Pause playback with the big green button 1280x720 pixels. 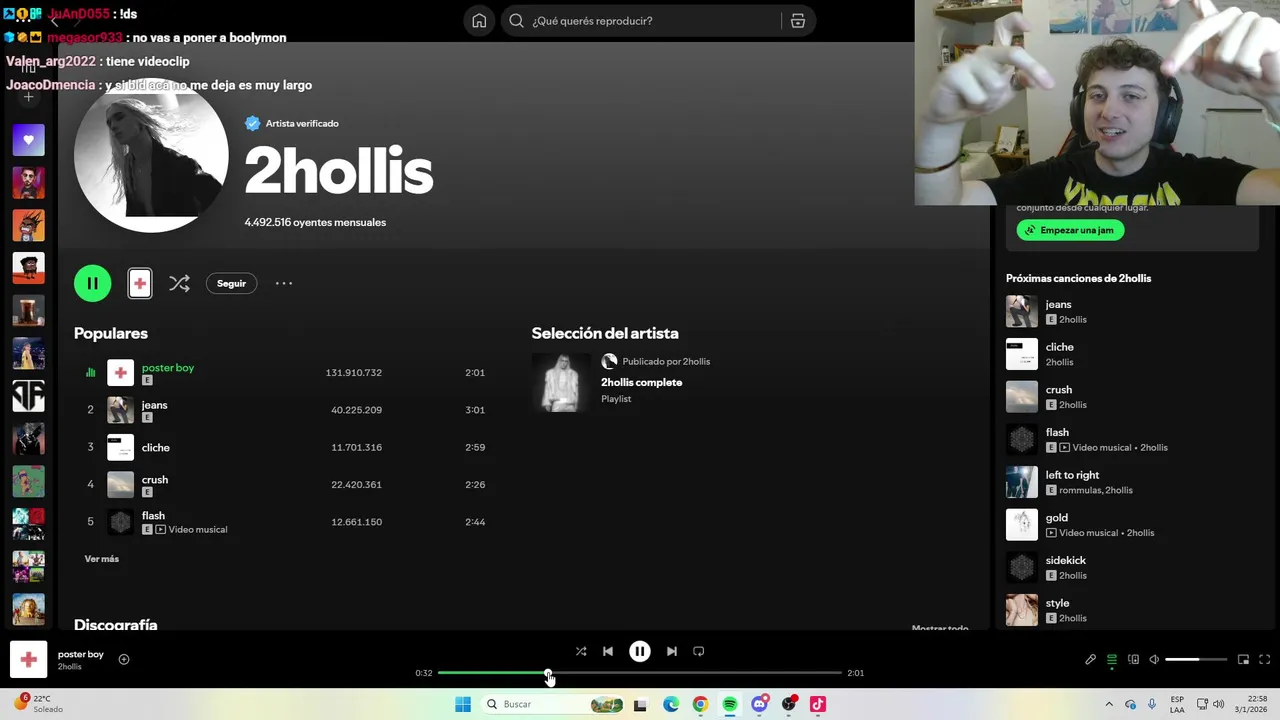click(x=92, y=283)
